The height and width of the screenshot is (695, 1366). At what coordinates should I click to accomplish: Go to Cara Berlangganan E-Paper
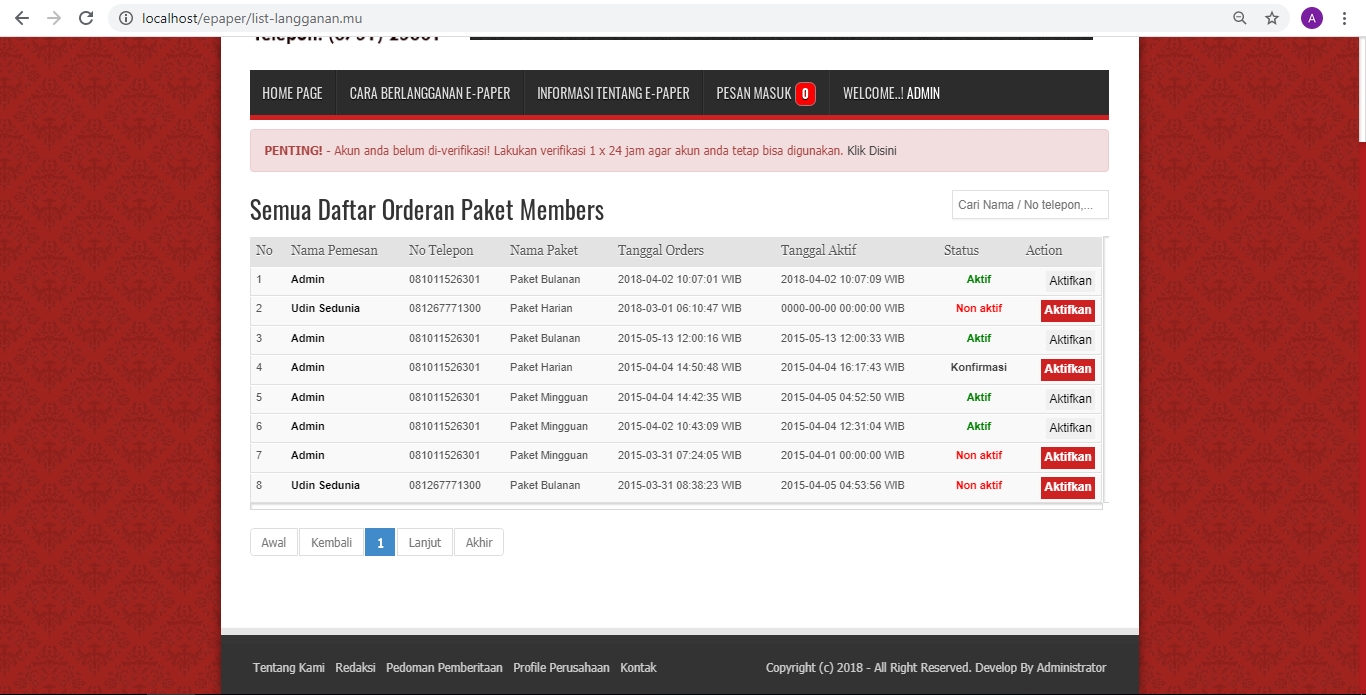coord(430,94)
